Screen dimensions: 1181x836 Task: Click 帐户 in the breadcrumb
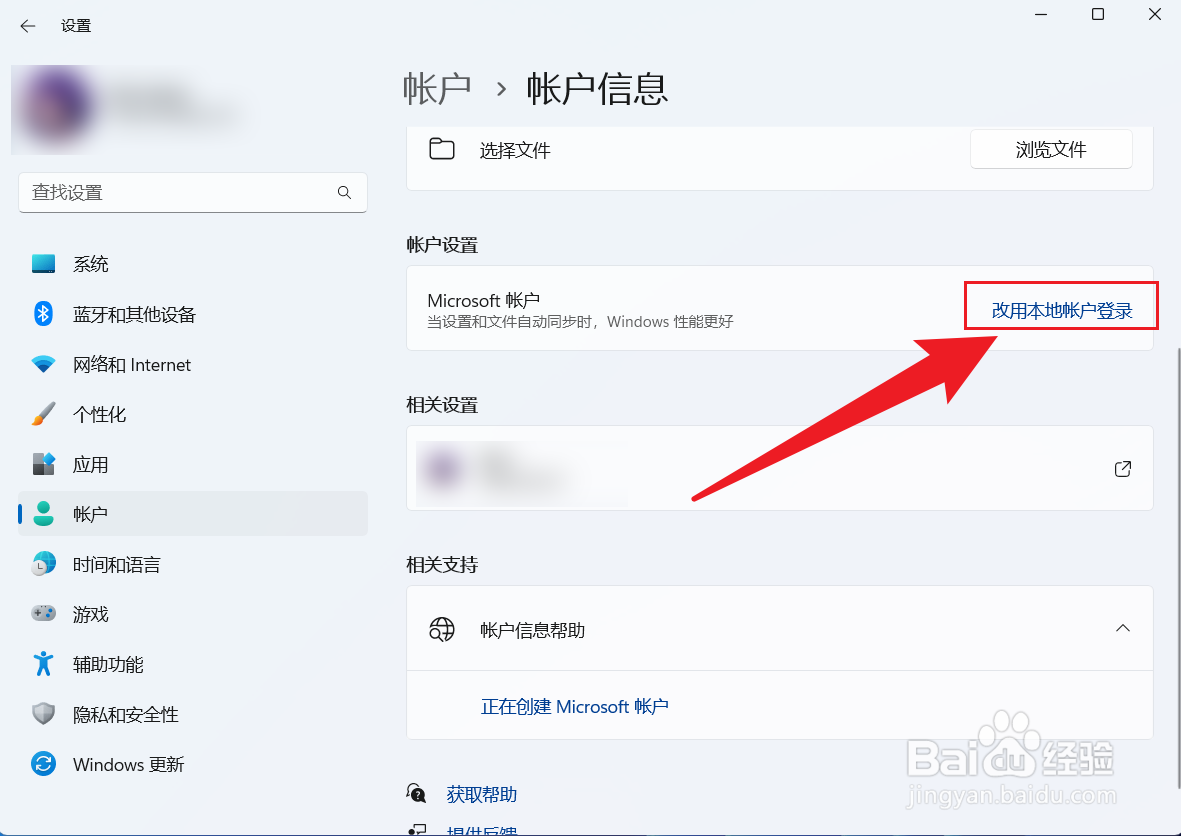pos(437,89)
